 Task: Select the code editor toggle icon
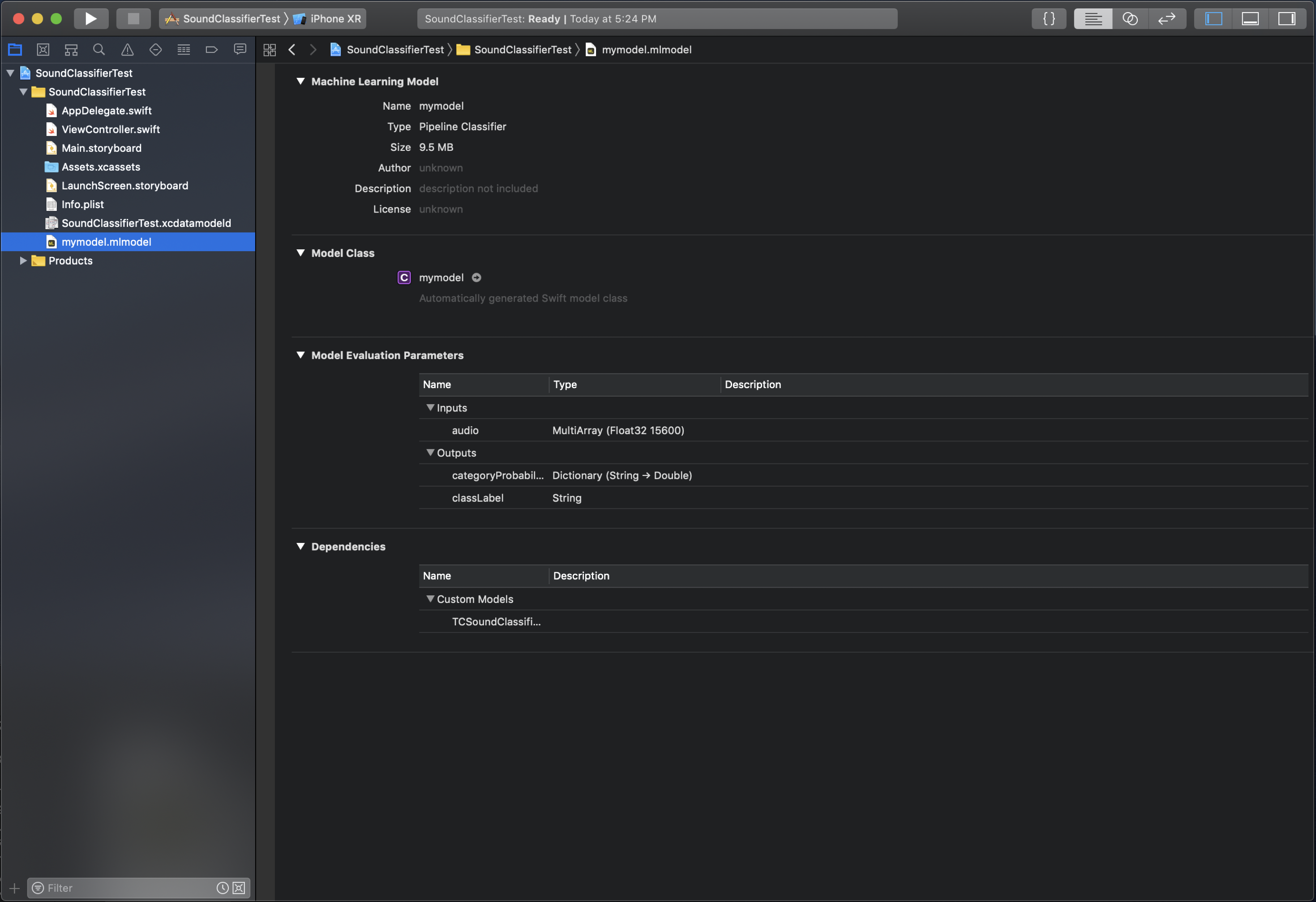pyautogui.click(x=1048, y=18)
